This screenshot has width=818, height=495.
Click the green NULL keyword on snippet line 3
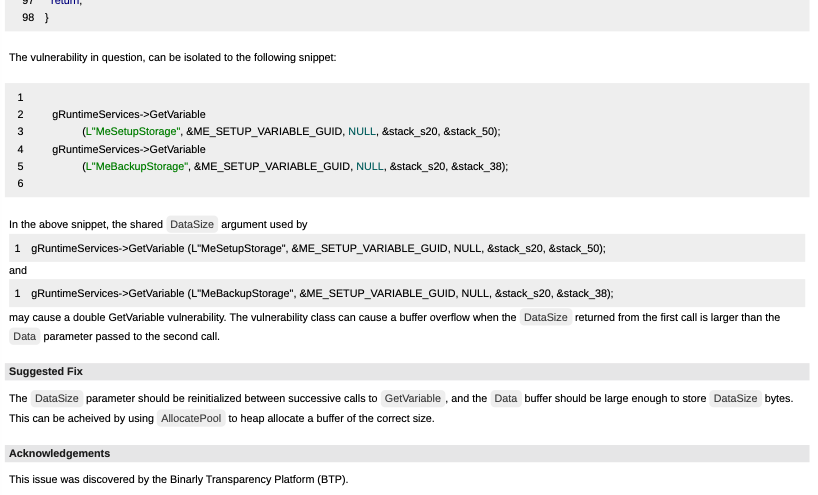tap(362, 131)
